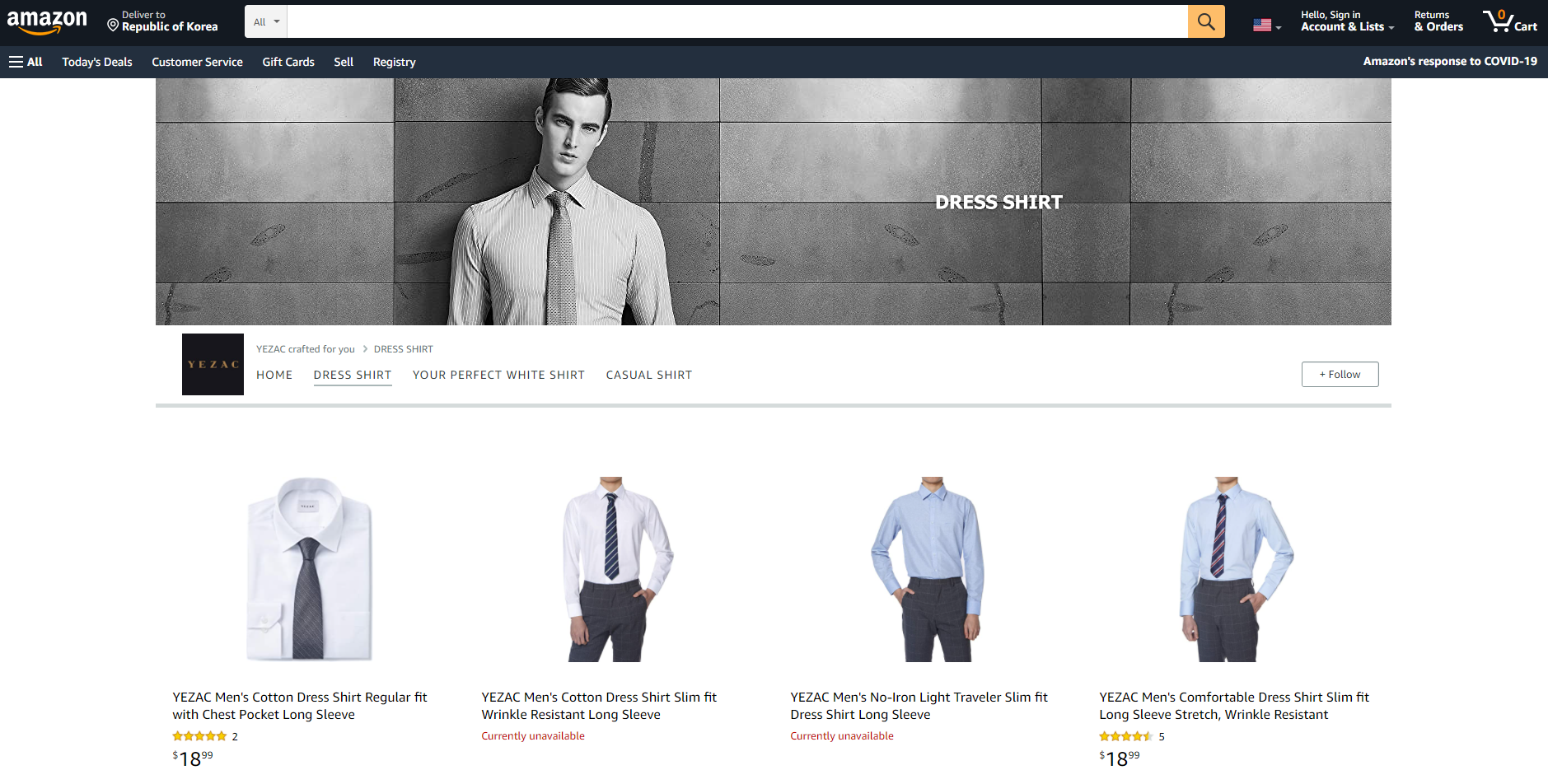The width and height of the screenshot is (1548, 784).
Task: Open the CASUAL SHIRT tab
Action: click(649, 375)
